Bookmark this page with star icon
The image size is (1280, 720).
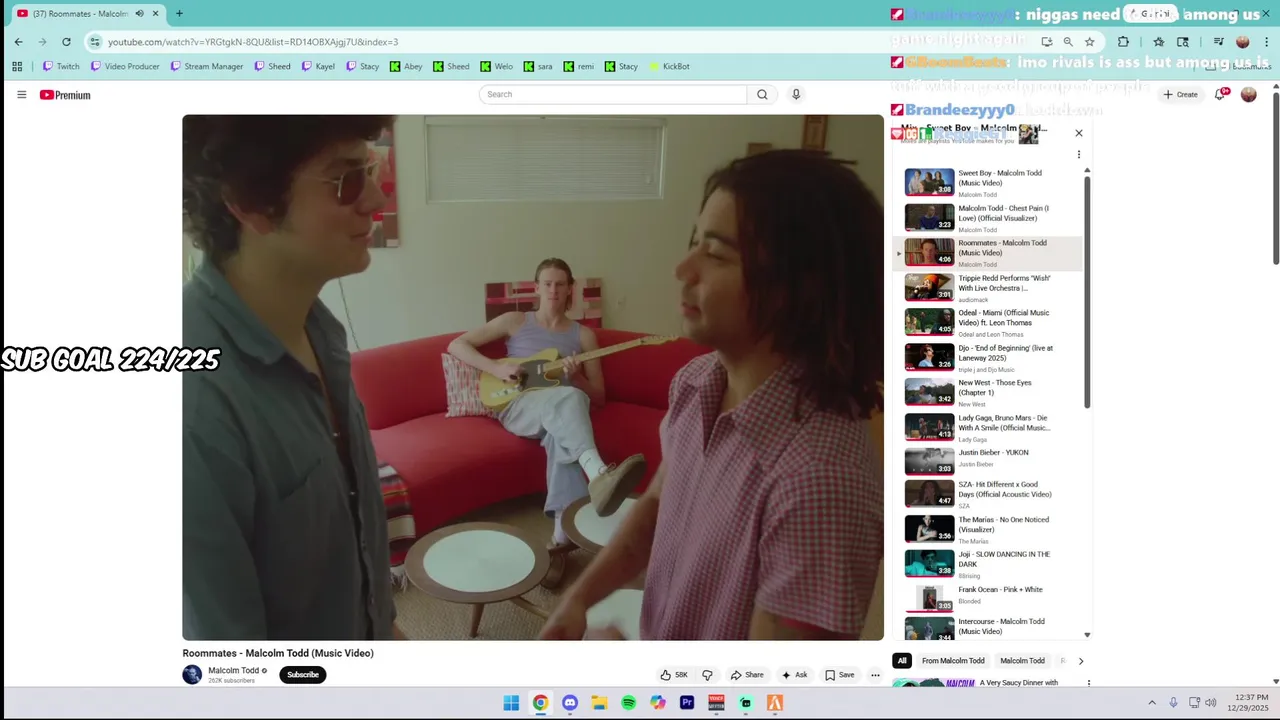1090,42
